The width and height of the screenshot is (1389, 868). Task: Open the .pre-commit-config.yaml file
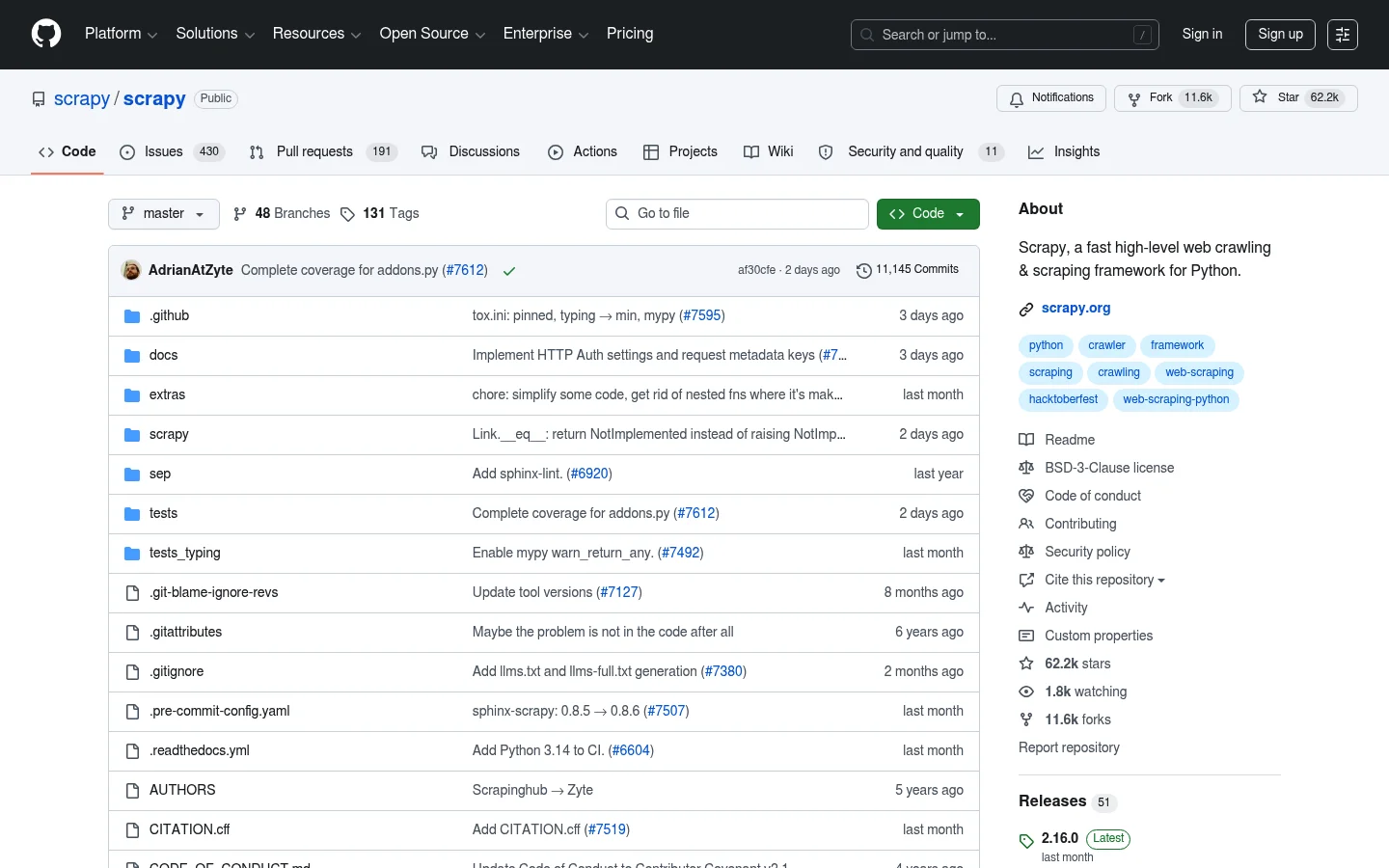220,711
